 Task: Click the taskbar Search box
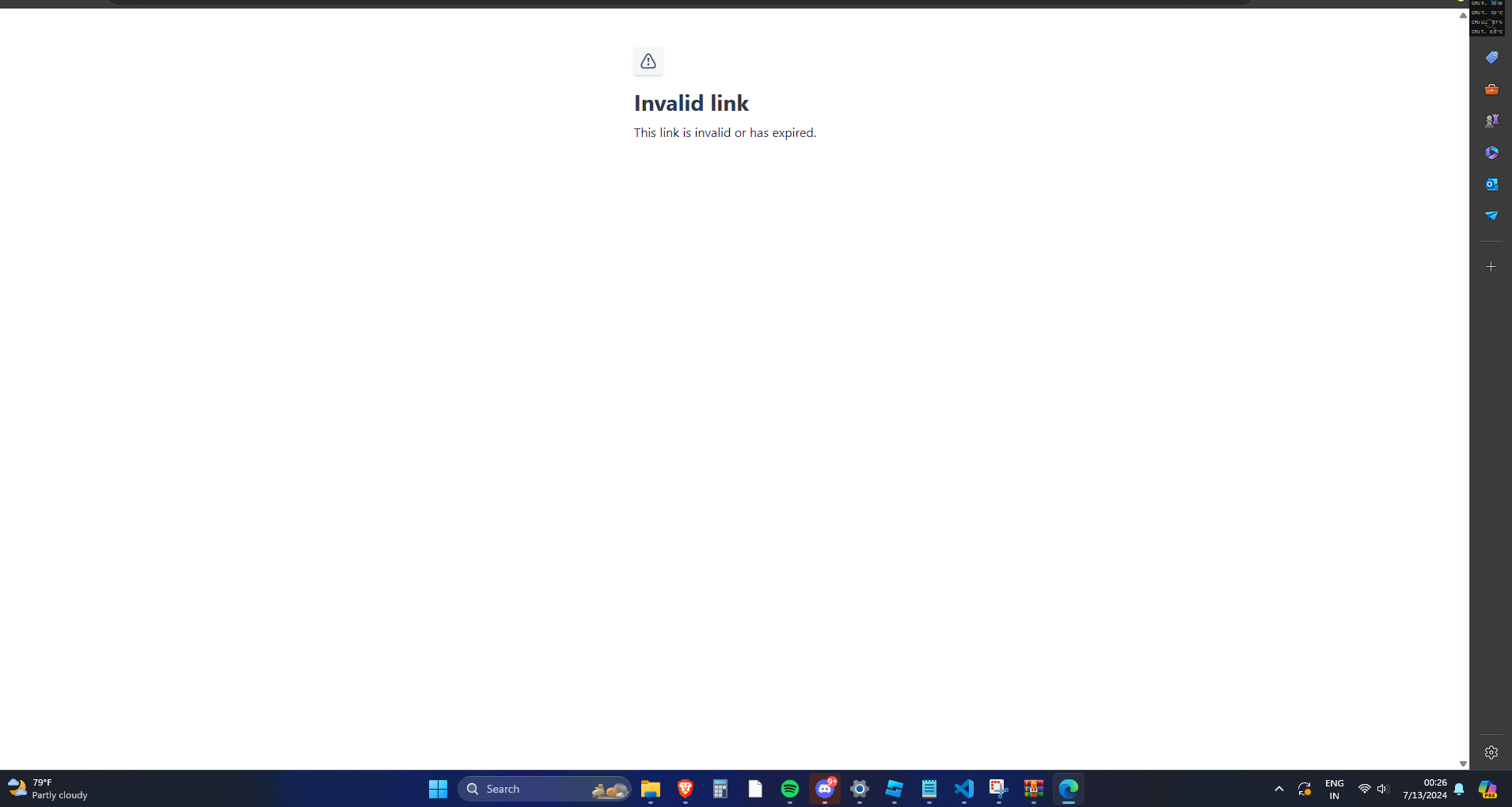545,789
